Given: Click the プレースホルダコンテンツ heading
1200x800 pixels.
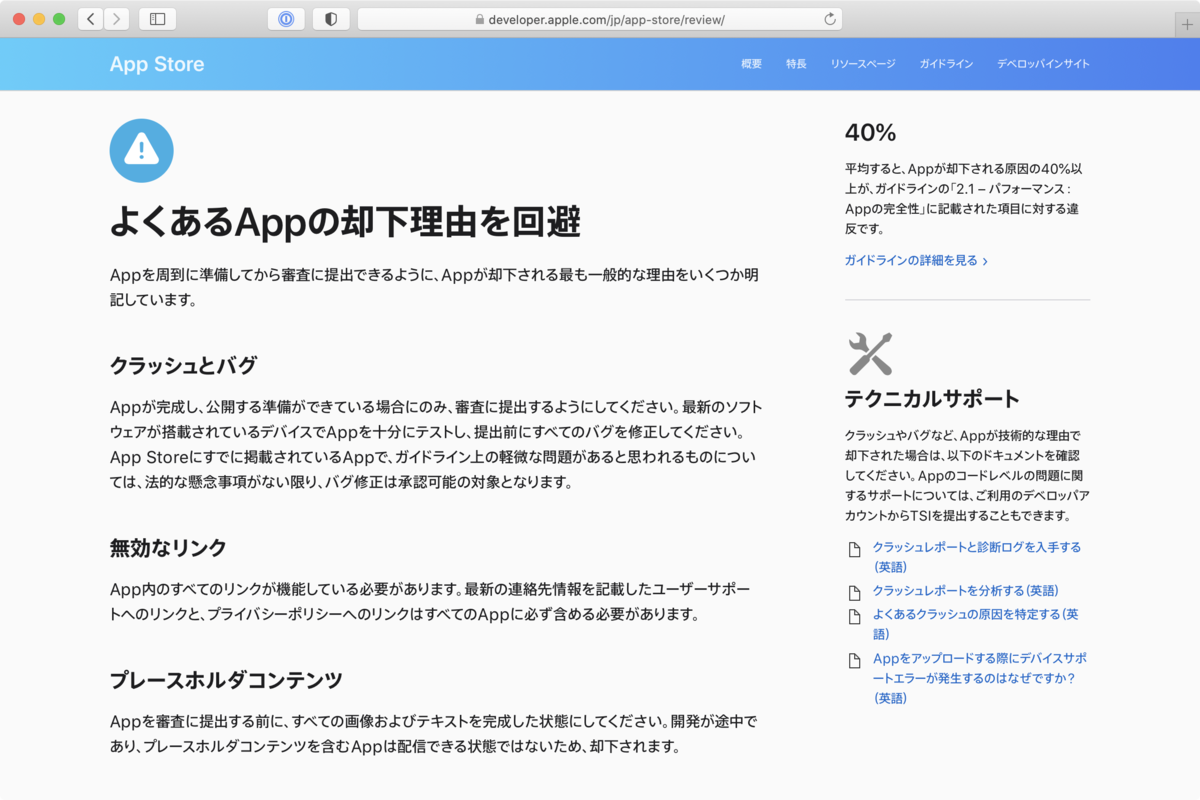Looking at the screenshot, I should (x=226, y=680).
